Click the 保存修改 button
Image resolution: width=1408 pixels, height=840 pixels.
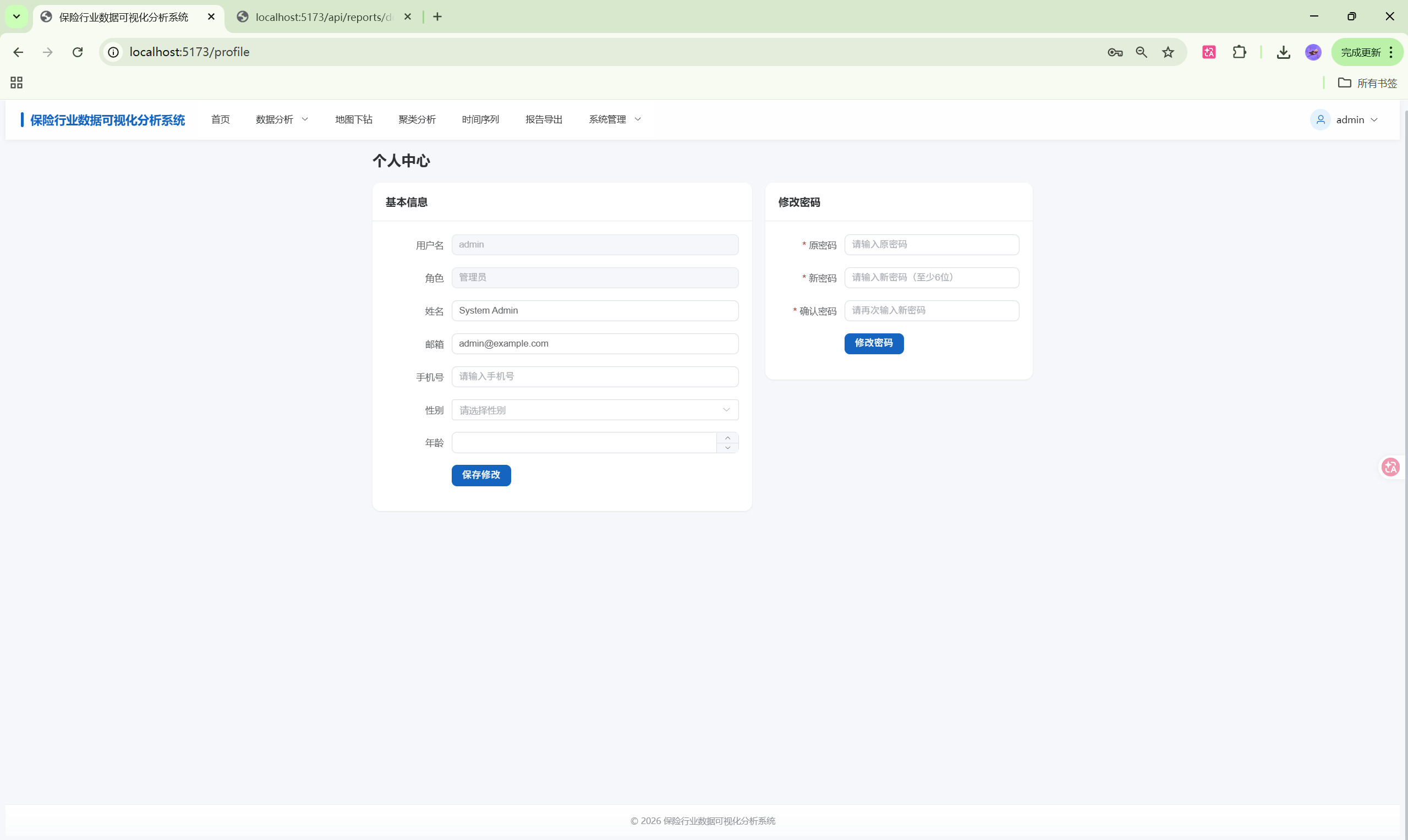click(481, 475)
